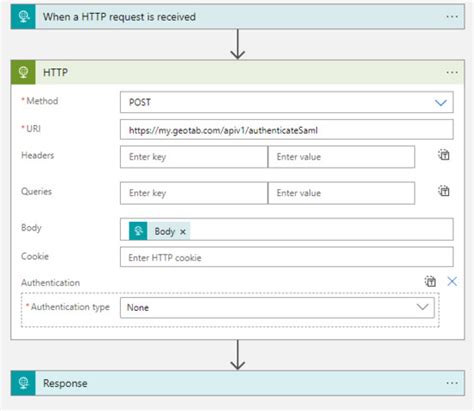Expand the When a HTTP request is received card
This screenshot has width=474, height=411.
(237, 17)
